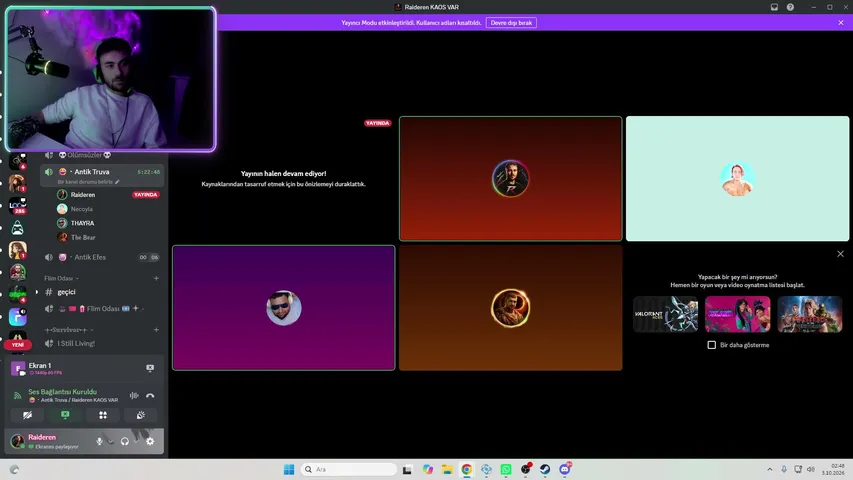Open user settings gear
Screen dimensions: 853x480
click(x=150, y=441)
